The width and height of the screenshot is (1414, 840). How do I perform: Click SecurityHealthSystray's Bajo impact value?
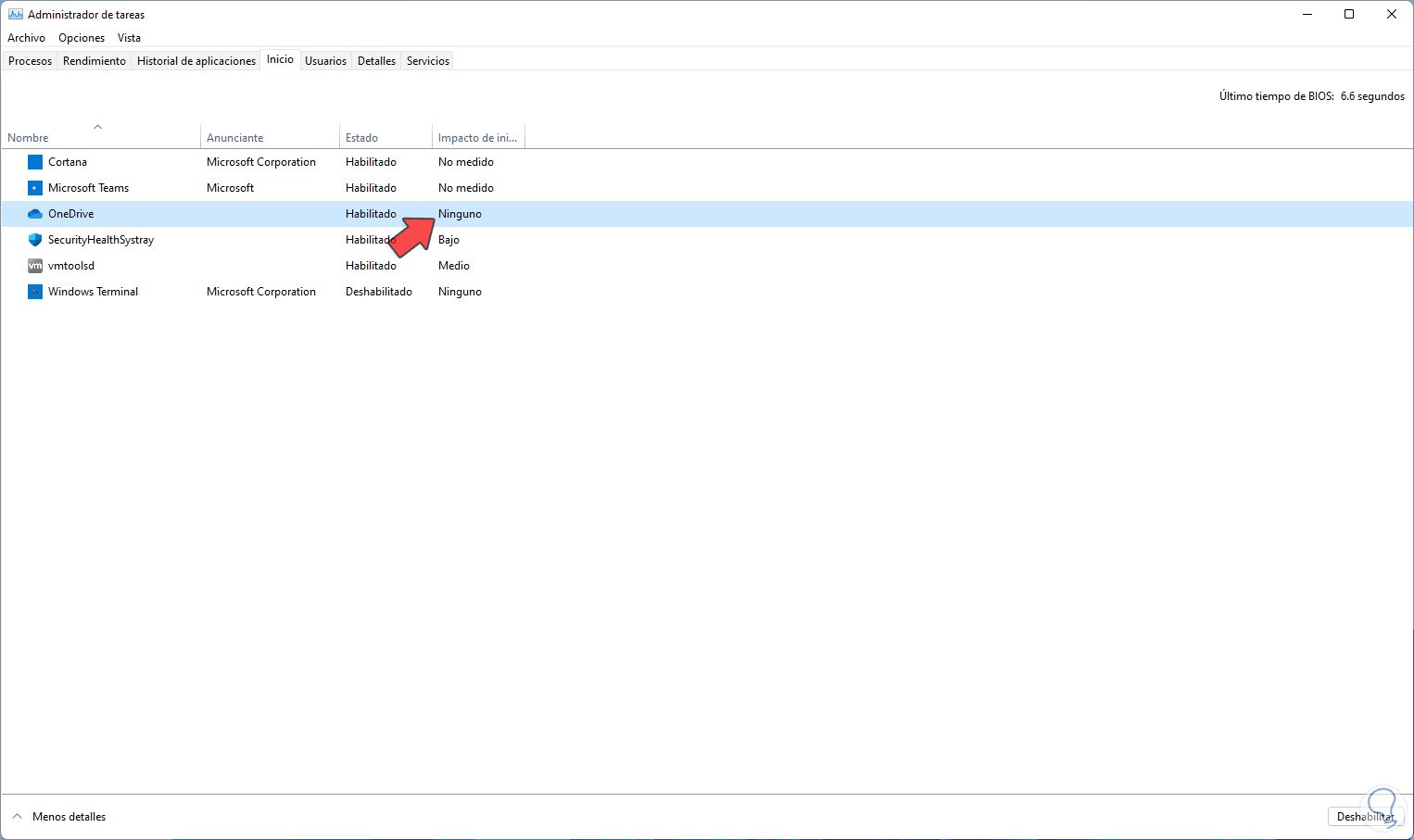tap(449, 240)
